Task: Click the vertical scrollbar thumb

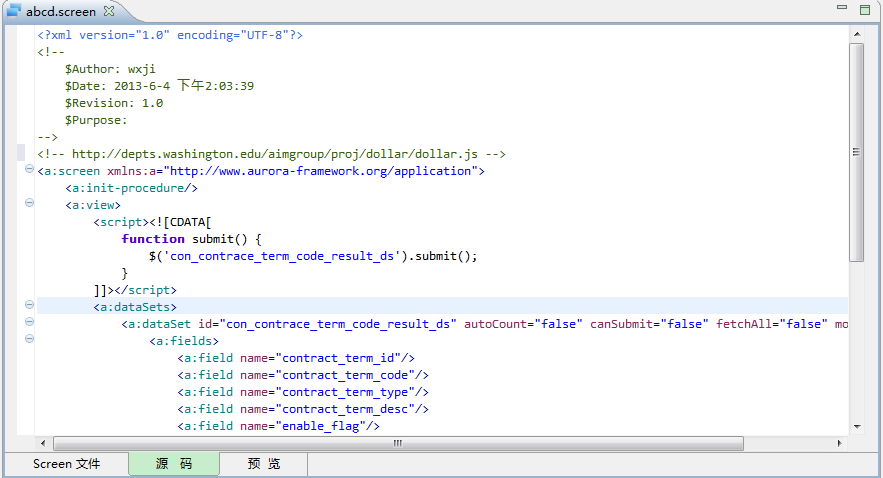Action: coord(856,150)
